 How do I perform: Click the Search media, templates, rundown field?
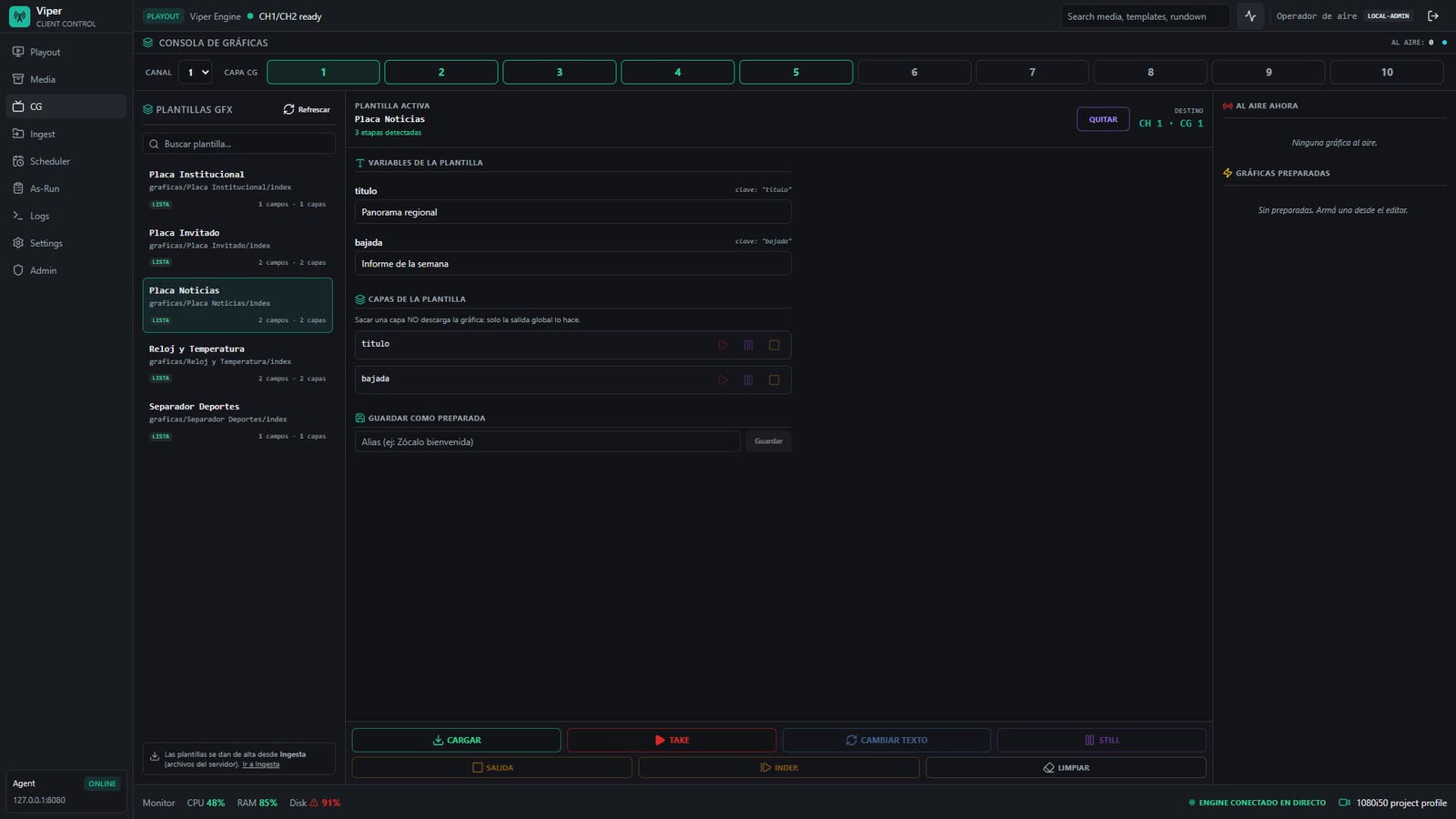(x=1145, y=16)
